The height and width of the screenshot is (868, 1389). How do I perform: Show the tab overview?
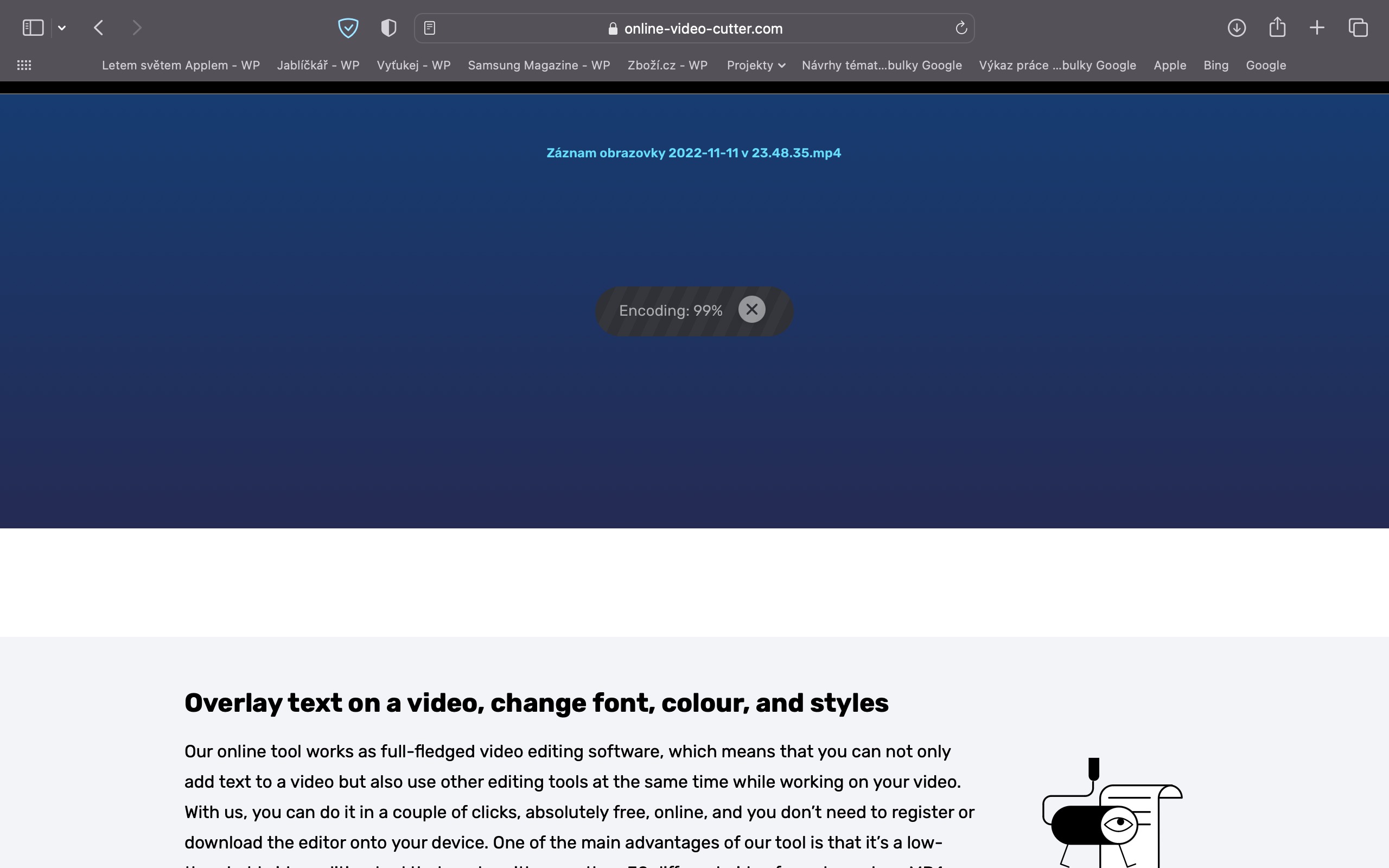pos(1358,28)
